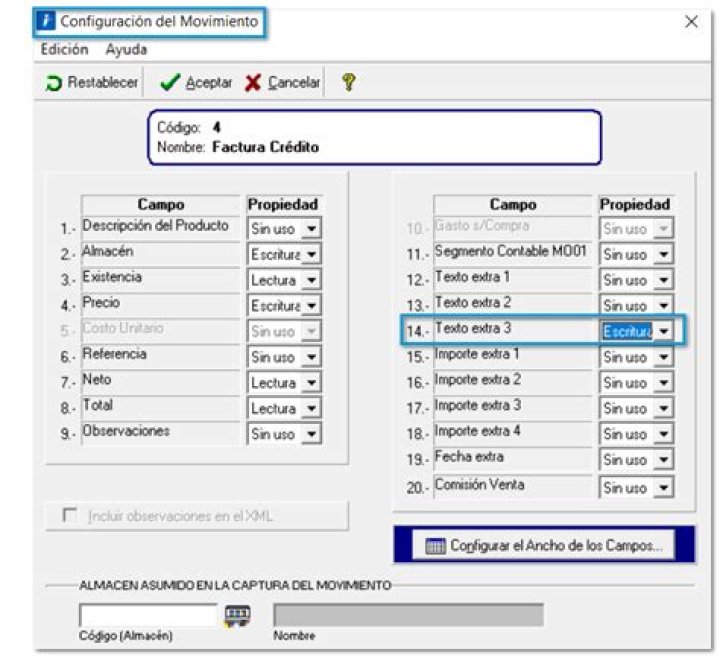Click the Aceptar green checkmark icon
This screenshot has width=720, height=658.
point(168,83)
